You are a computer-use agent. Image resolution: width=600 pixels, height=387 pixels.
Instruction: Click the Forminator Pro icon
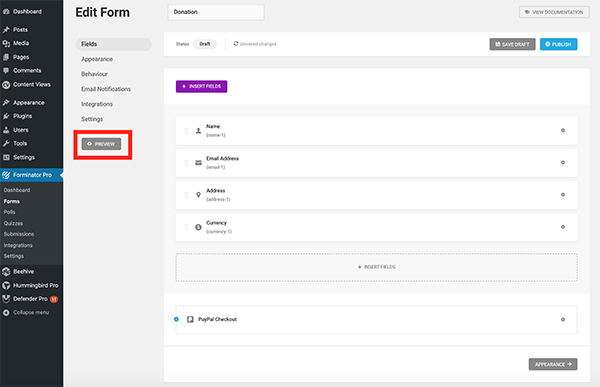point(6,175)
